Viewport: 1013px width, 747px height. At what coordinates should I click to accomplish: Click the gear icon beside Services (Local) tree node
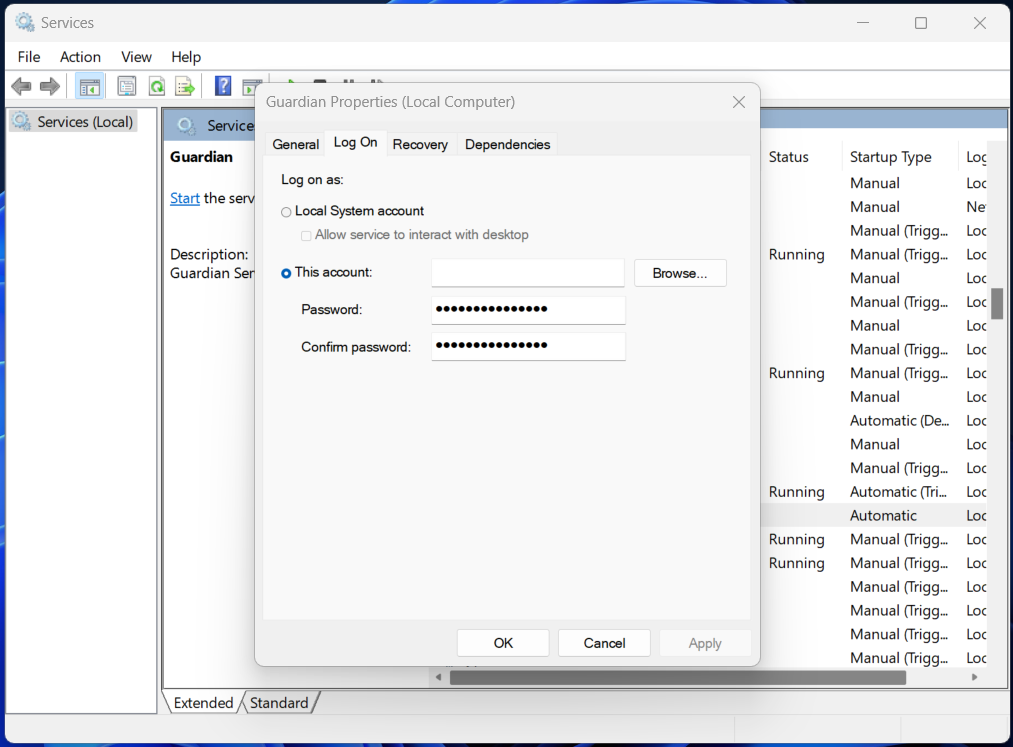21,121
